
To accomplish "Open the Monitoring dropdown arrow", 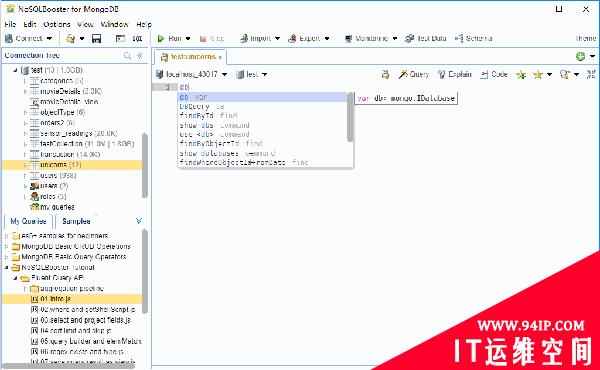I will point(395,39).
